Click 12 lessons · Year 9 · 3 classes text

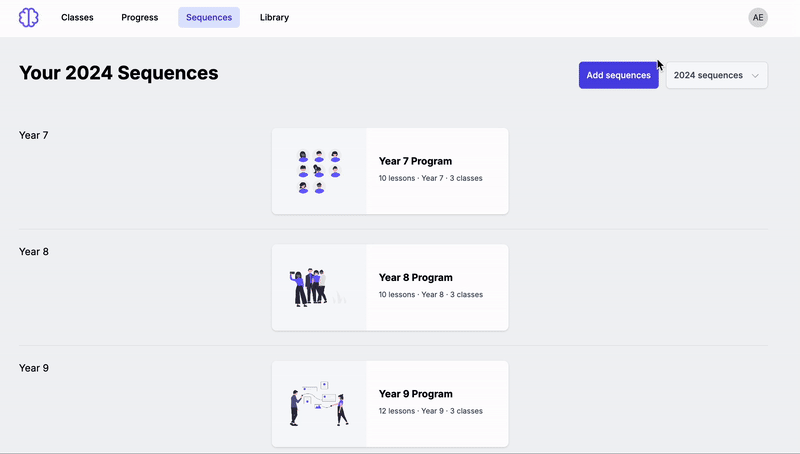click(431, 411)
